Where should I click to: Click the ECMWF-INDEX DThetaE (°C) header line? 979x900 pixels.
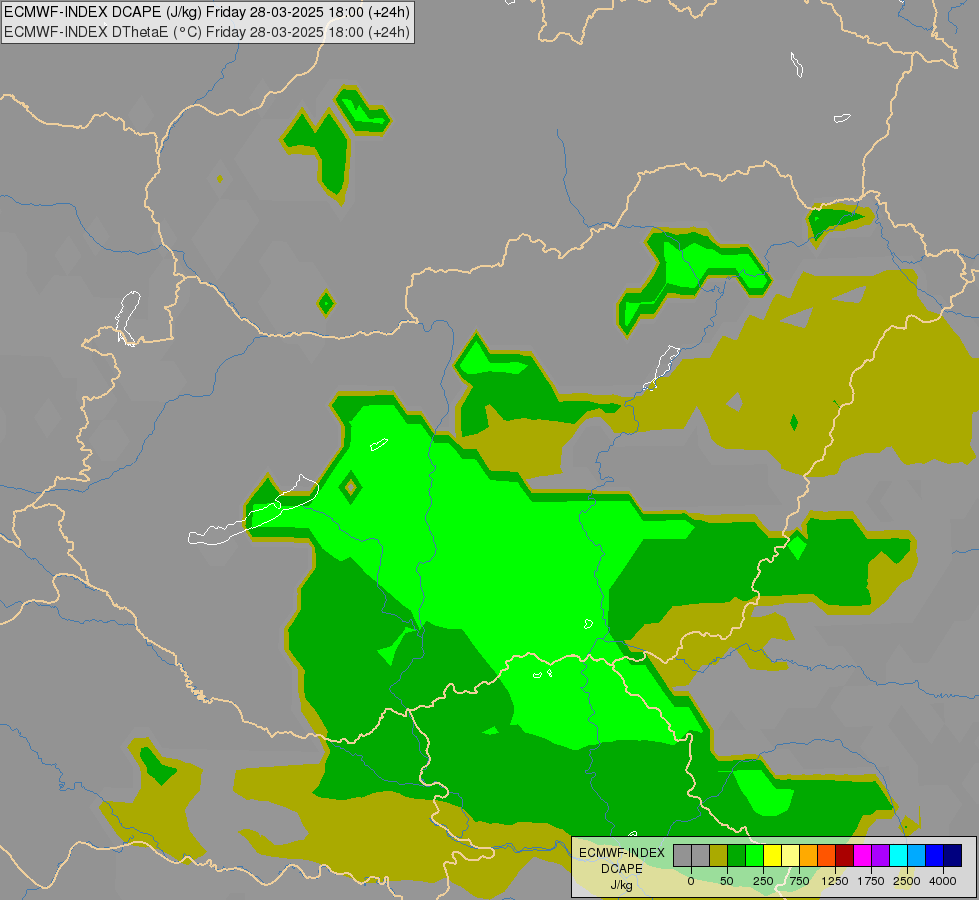pyautogui.click(x=207, y=32)
